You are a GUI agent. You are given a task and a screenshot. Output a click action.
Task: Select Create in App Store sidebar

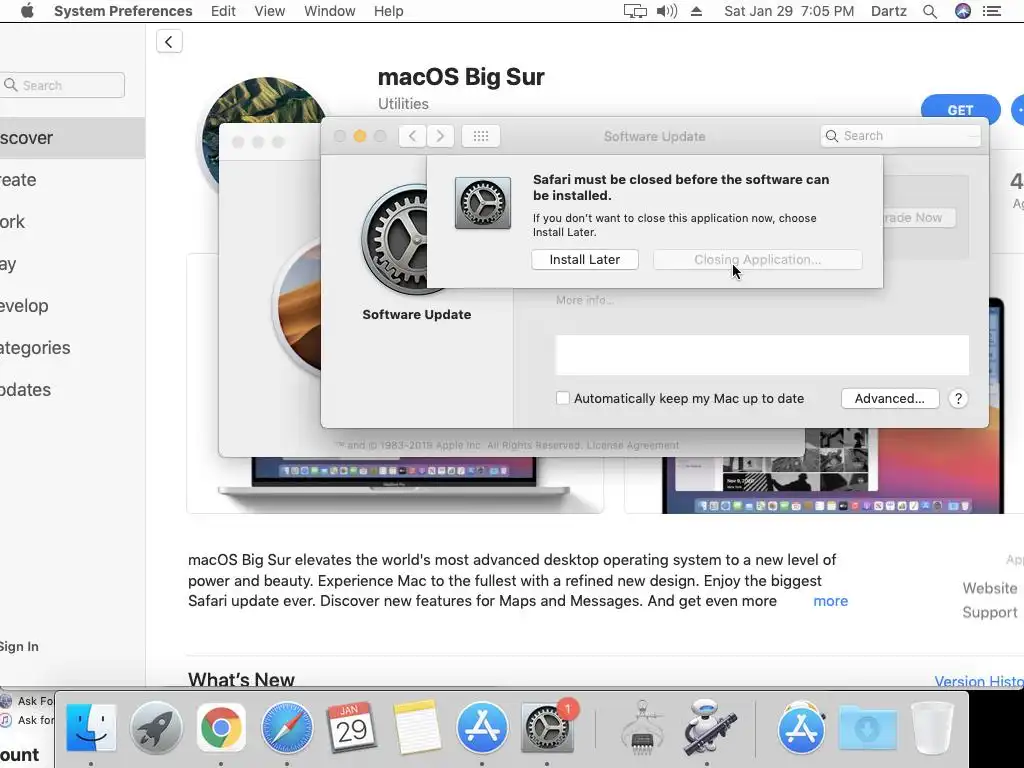tap(72, 180)
